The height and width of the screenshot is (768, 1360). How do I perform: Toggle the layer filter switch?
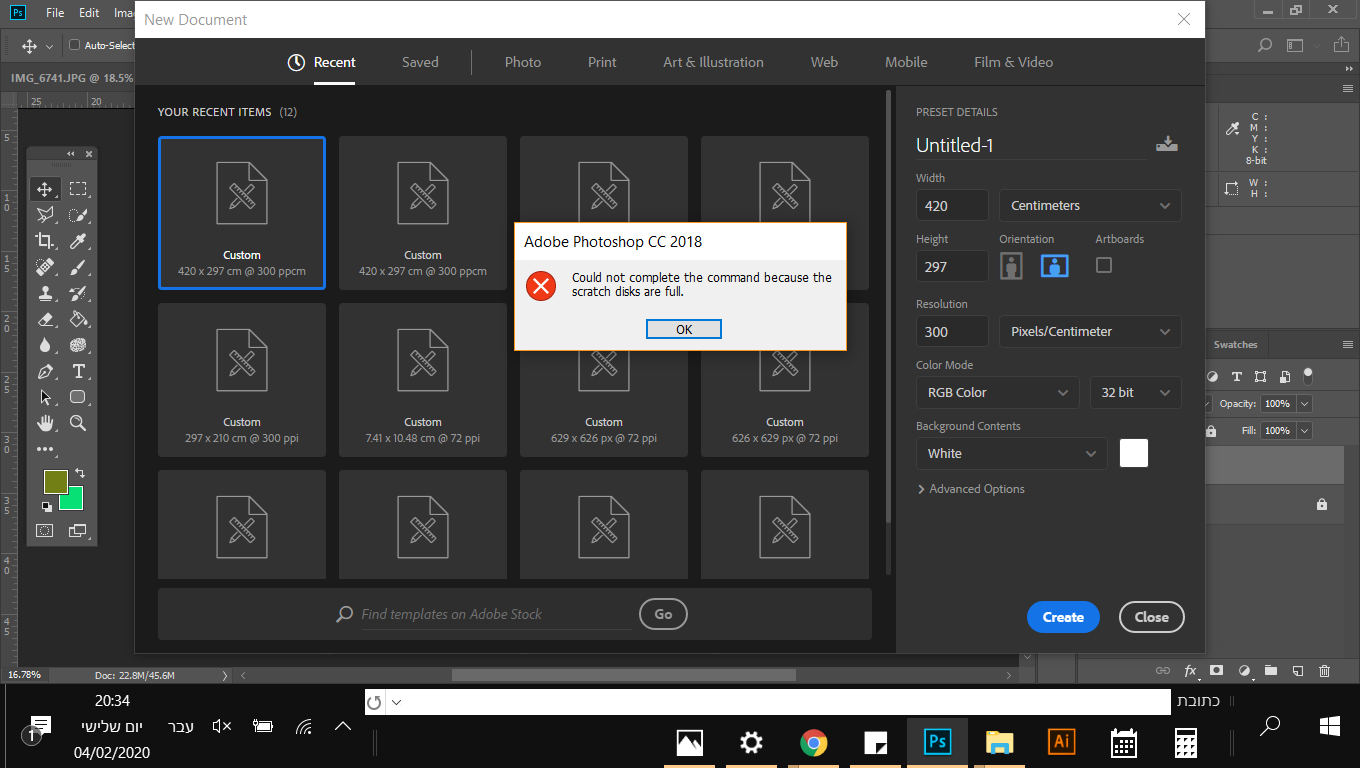(1307, 376)
